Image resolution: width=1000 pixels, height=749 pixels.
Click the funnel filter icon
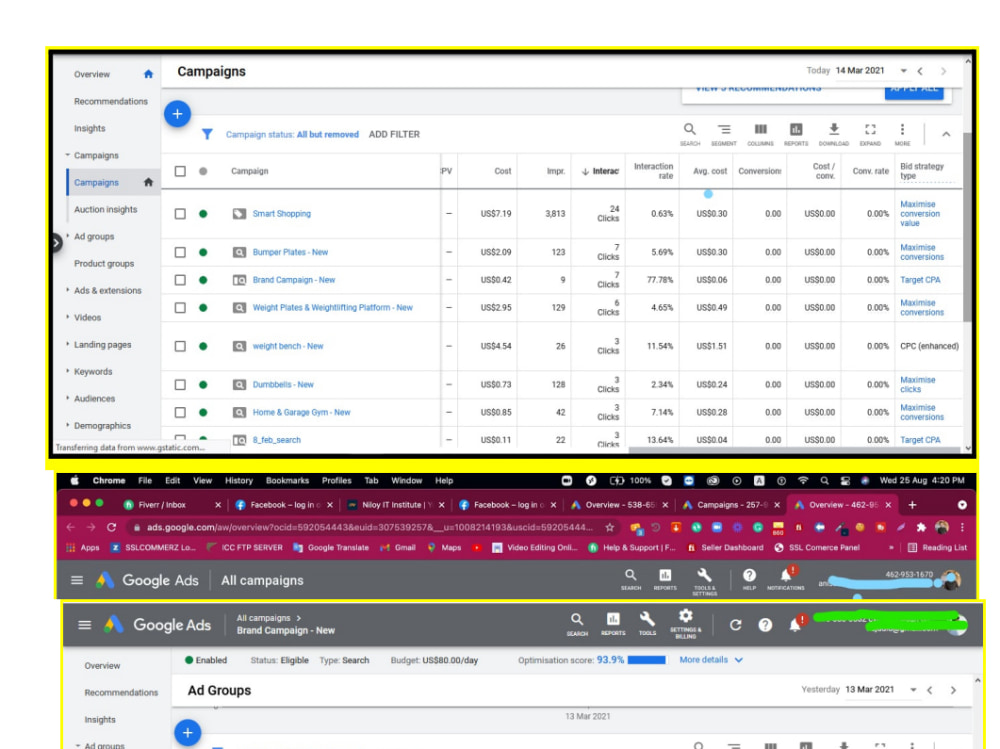pos(207,134)
